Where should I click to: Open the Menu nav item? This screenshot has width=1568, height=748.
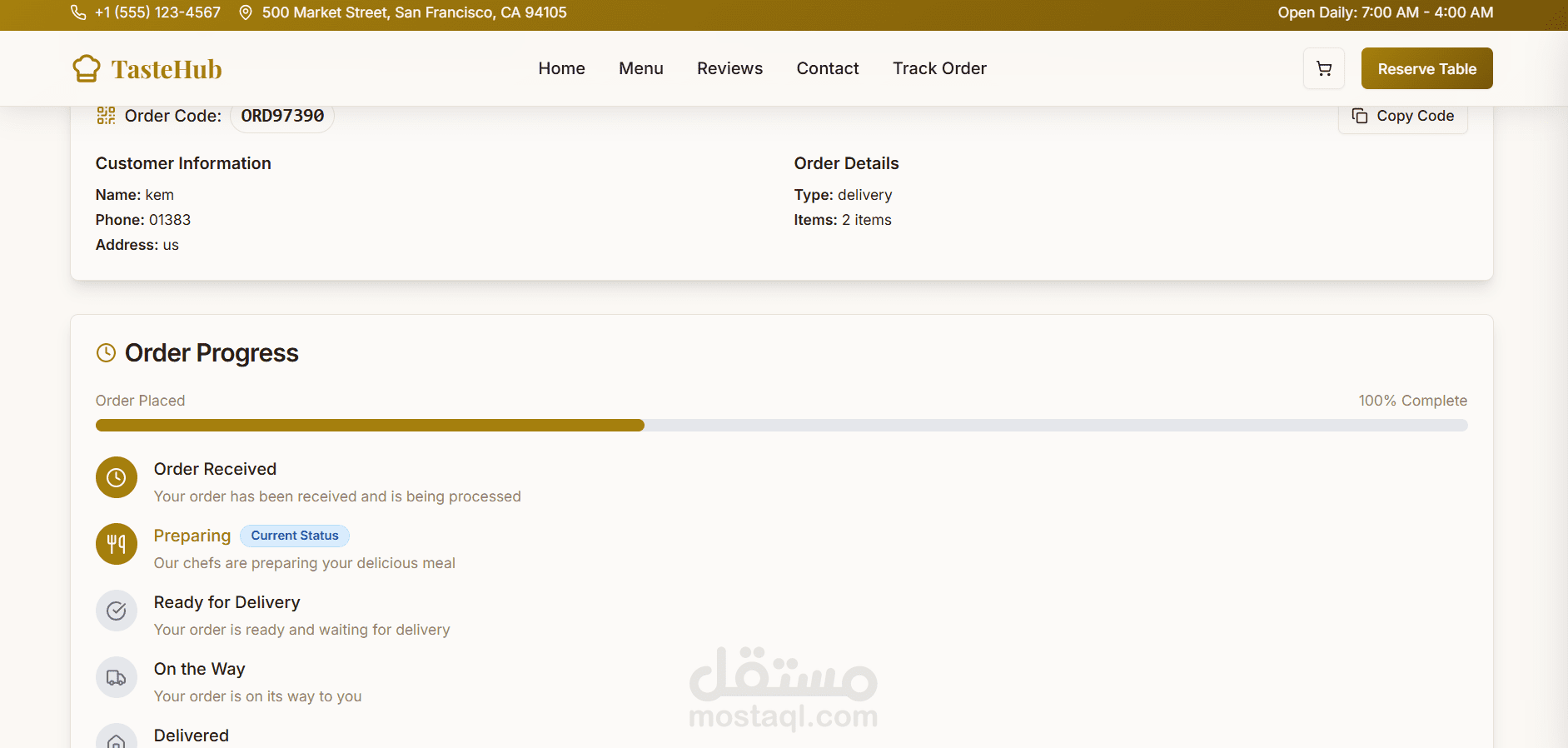click(641, 68)
